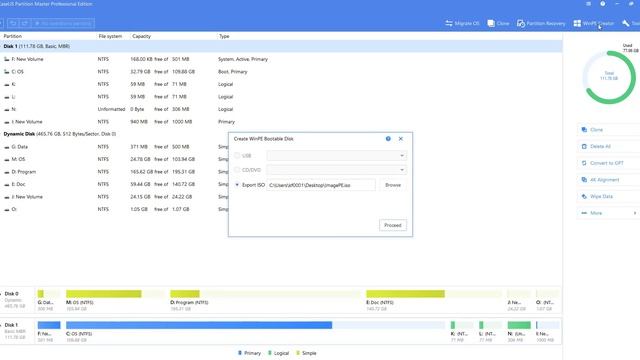Click C: OS bar in Disk 1 map
Viewport: 640px width, 360px height.
coord(255,325)
